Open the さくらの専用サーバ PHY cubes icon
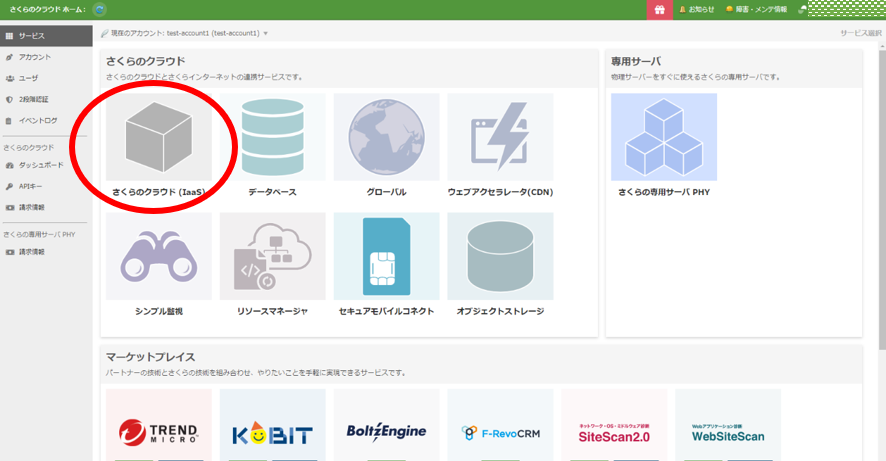The image size is (886, 461). pos(664,137)
